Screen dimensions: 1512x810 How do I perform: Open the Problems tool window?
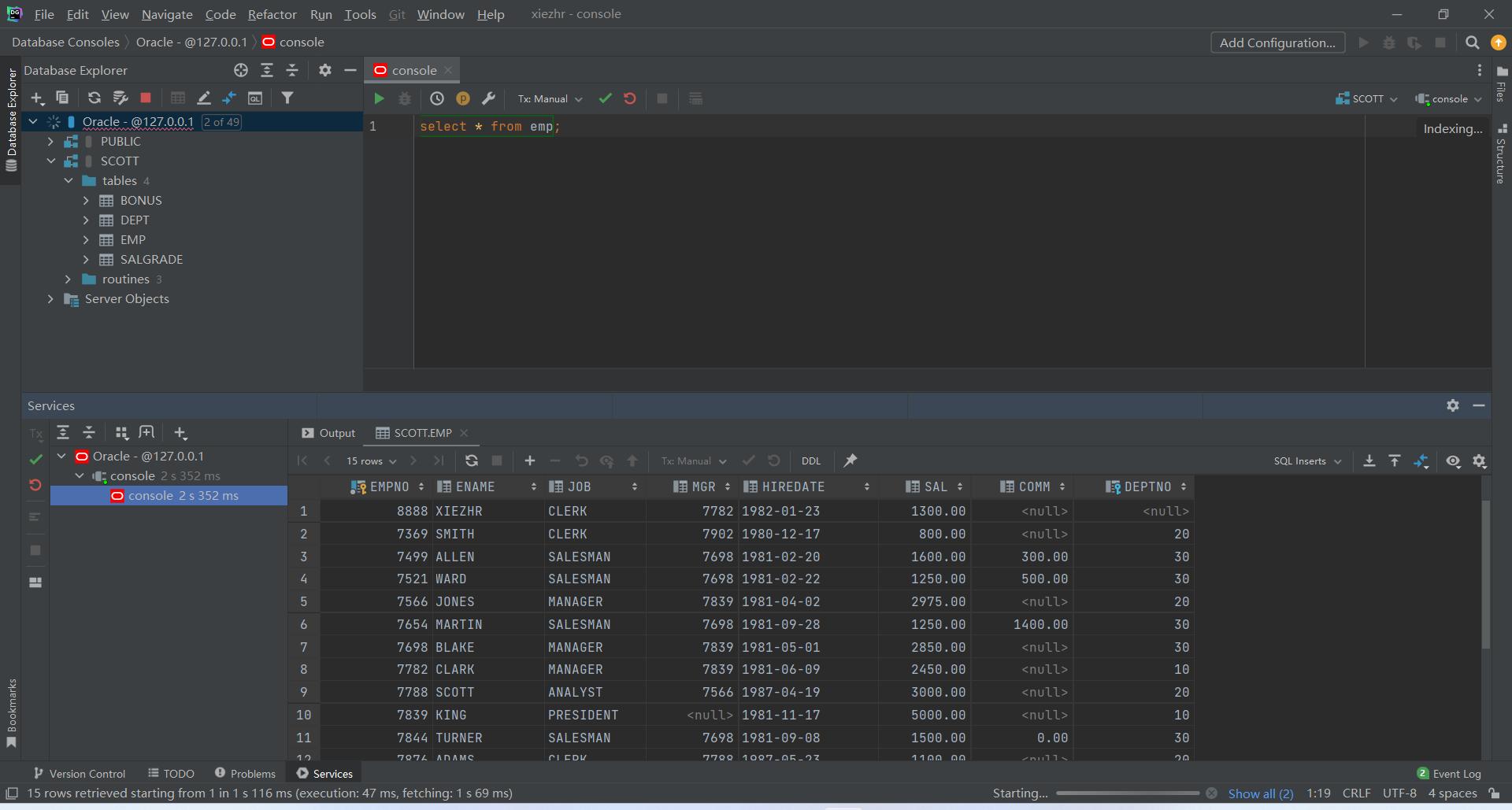245,774
